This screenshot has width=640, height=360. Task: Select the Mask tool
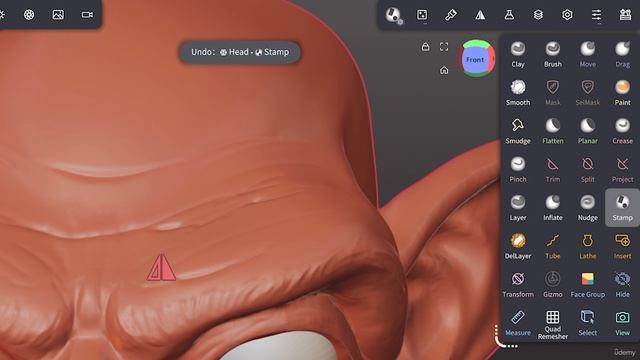553,93
